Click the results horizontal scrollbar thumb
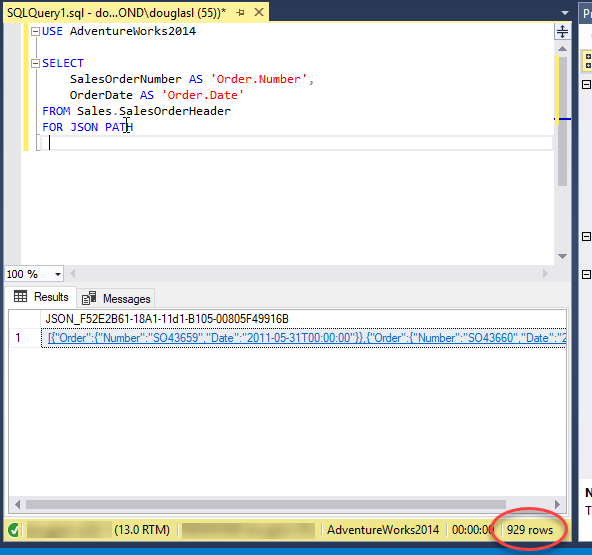Image resolution: width=592 pixels, height=555 pixels. tap(266, 504)
